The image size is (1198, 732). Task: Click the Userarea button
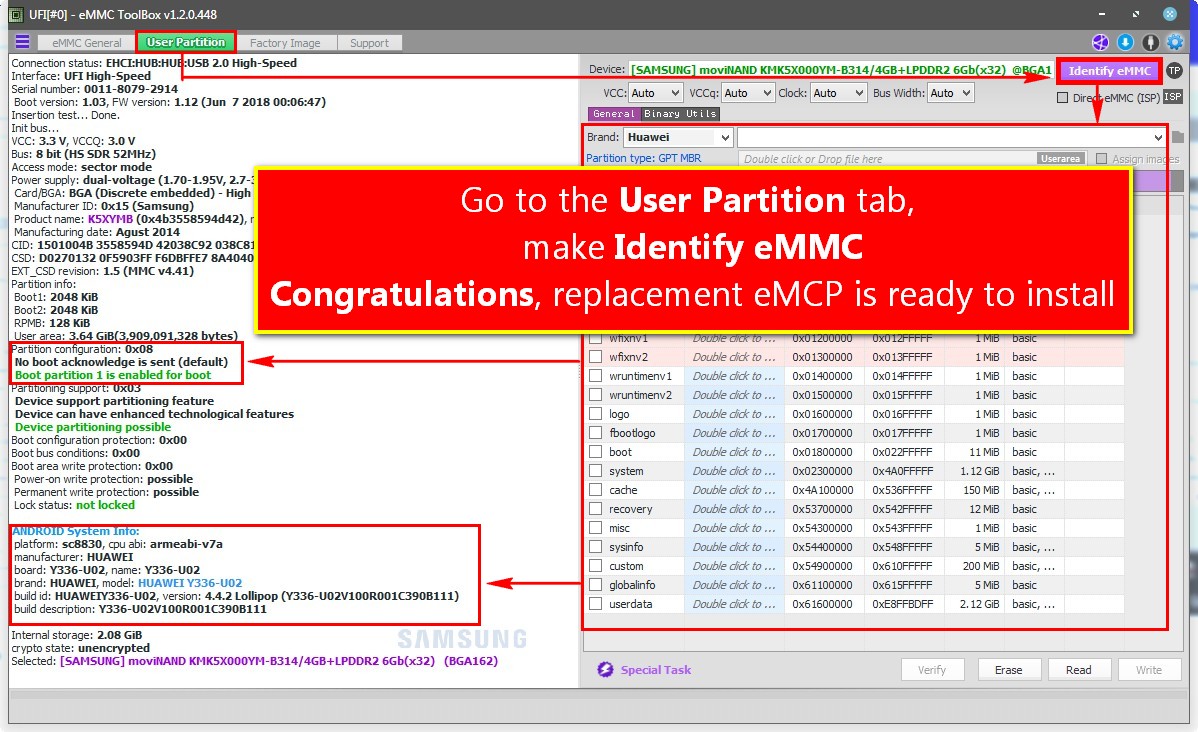pos(1060,158)
